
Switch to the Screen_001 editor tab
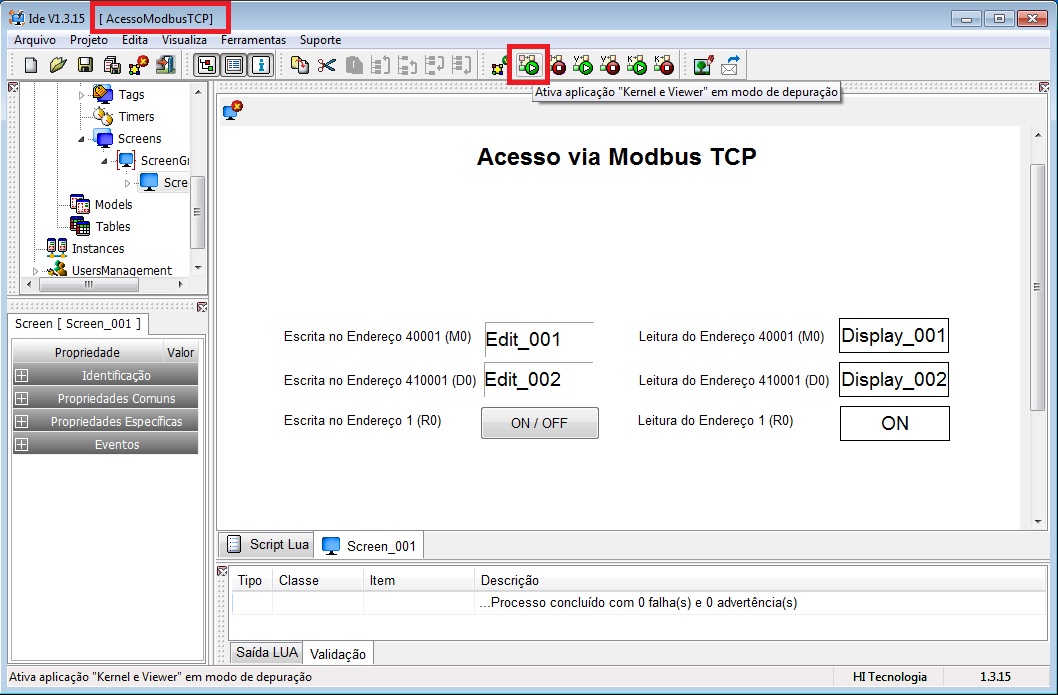click(369, 546)
